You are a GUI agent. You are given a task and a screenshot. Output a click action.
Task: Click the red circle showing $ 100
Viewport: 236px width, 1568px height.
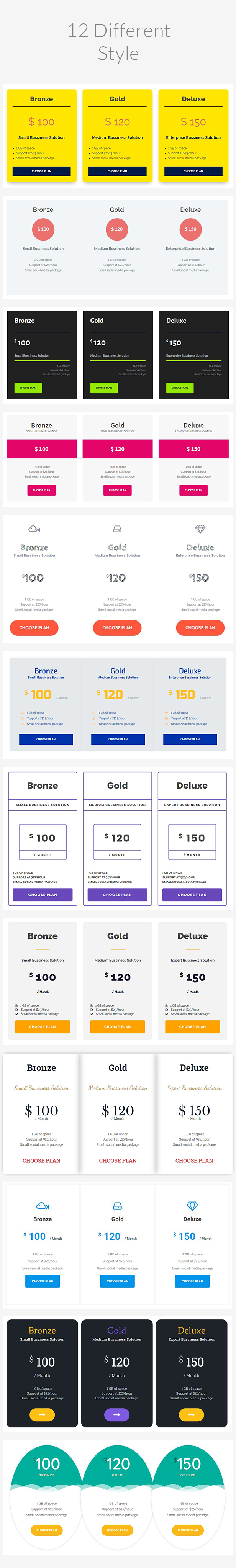pyautogui.click(x=43, y=229)
